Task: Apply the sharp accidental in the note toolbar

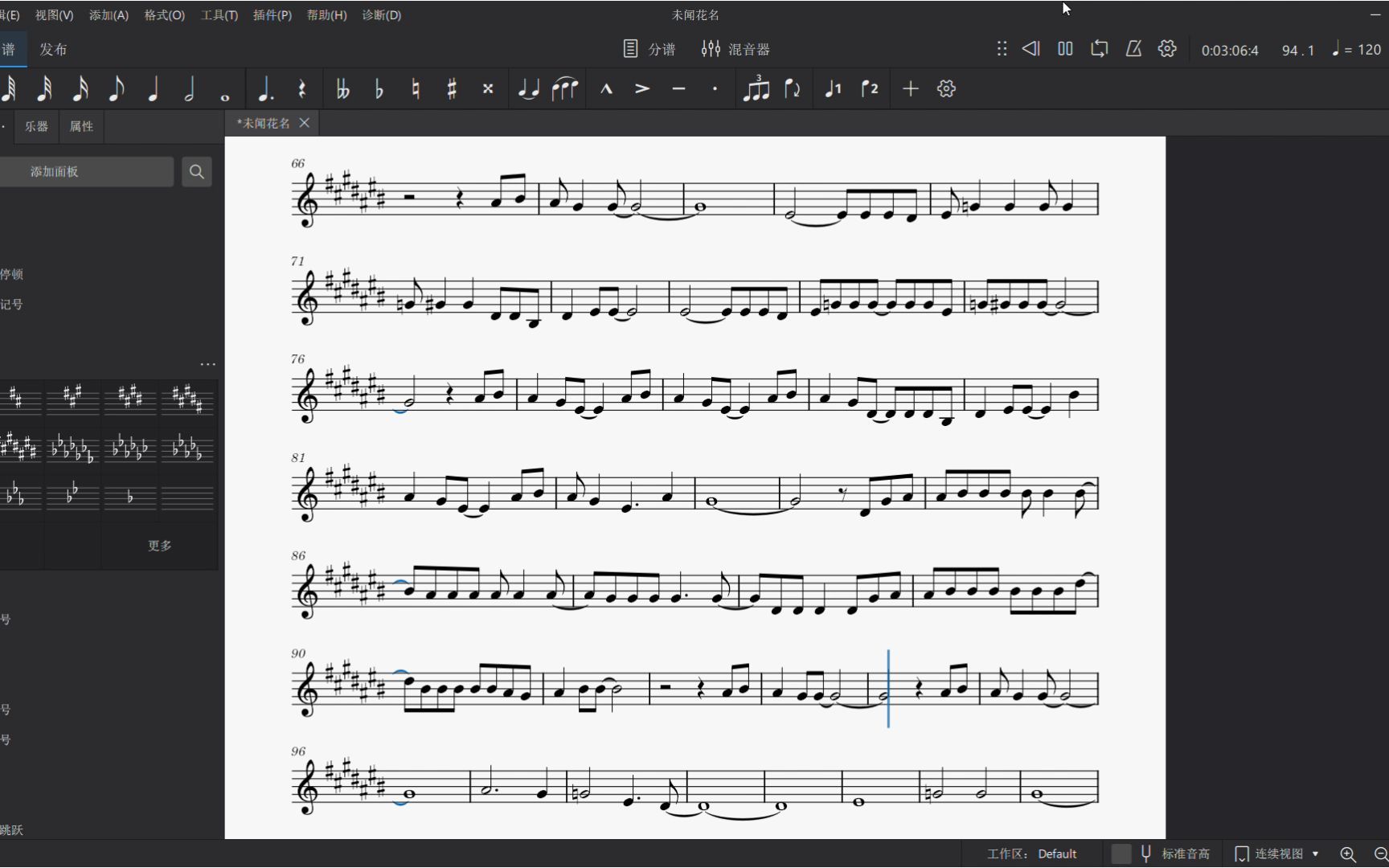Action: point(452,89)
